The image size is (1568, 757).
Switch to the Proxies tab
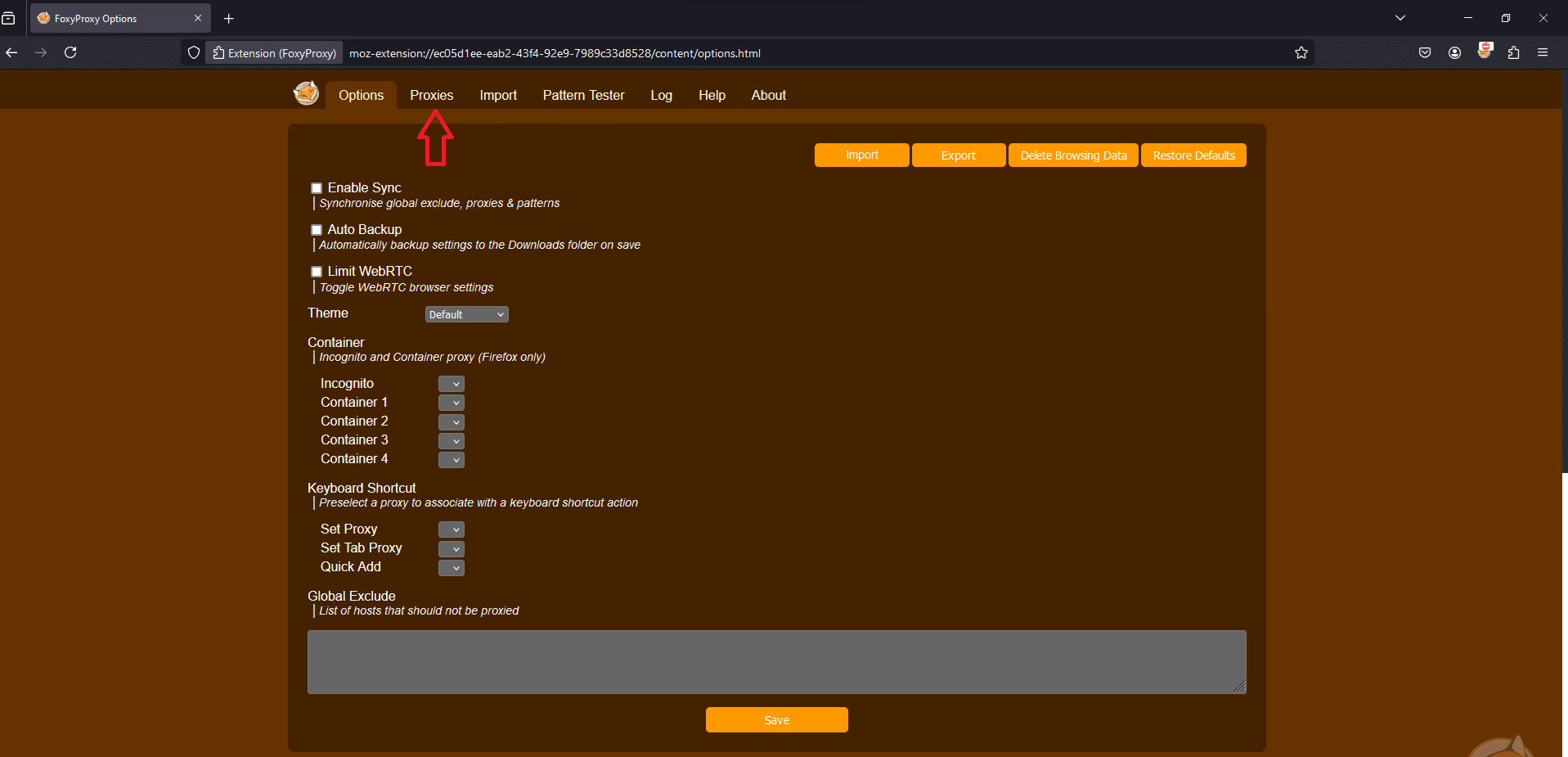click(431, 95)
